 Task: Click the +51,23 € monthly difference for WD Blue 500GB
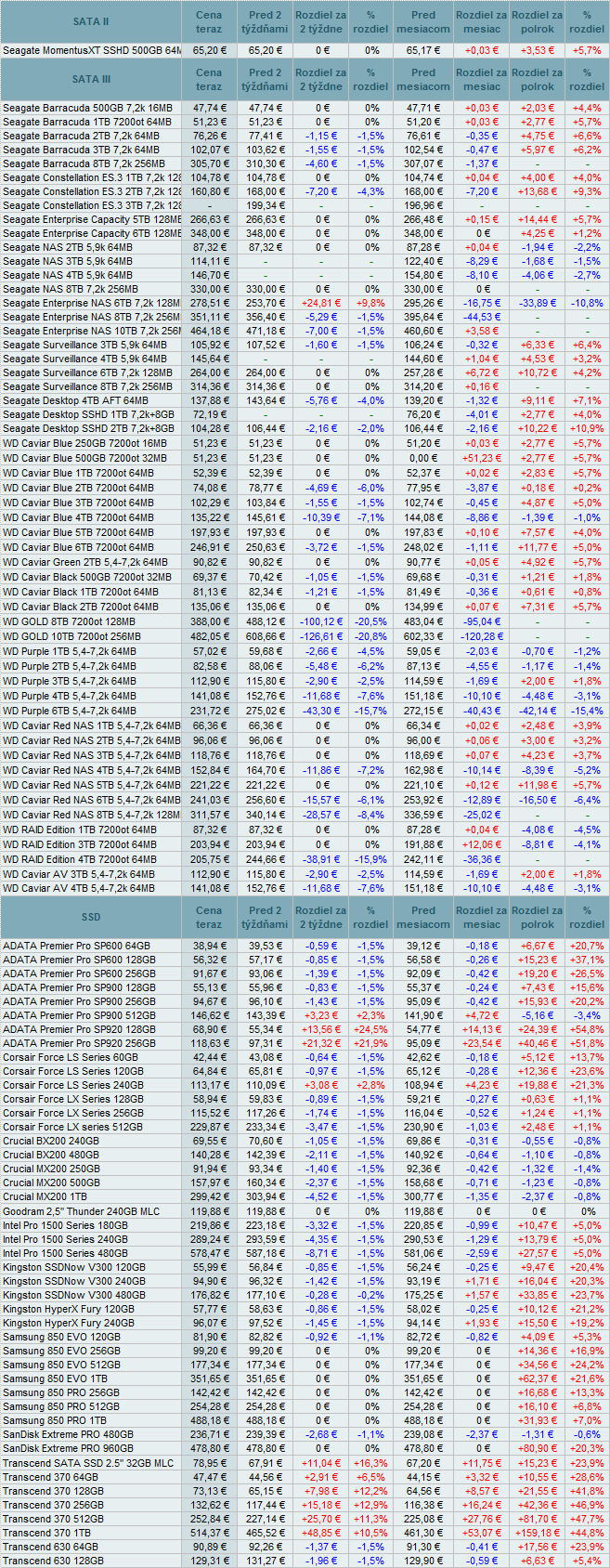pos(482,458)
